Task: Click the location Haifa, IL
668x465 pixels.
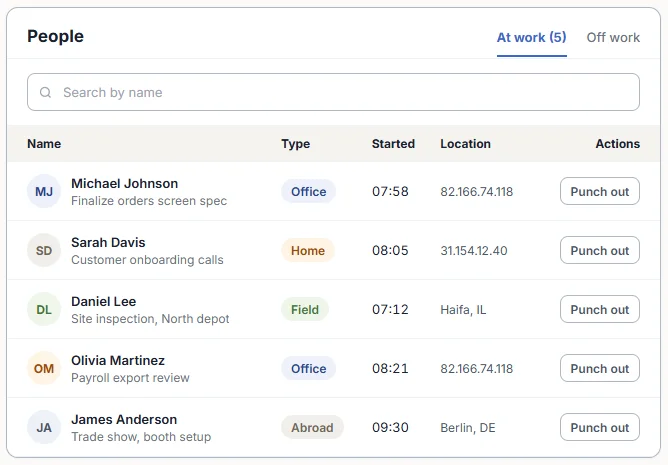Action: coord(463,310)
